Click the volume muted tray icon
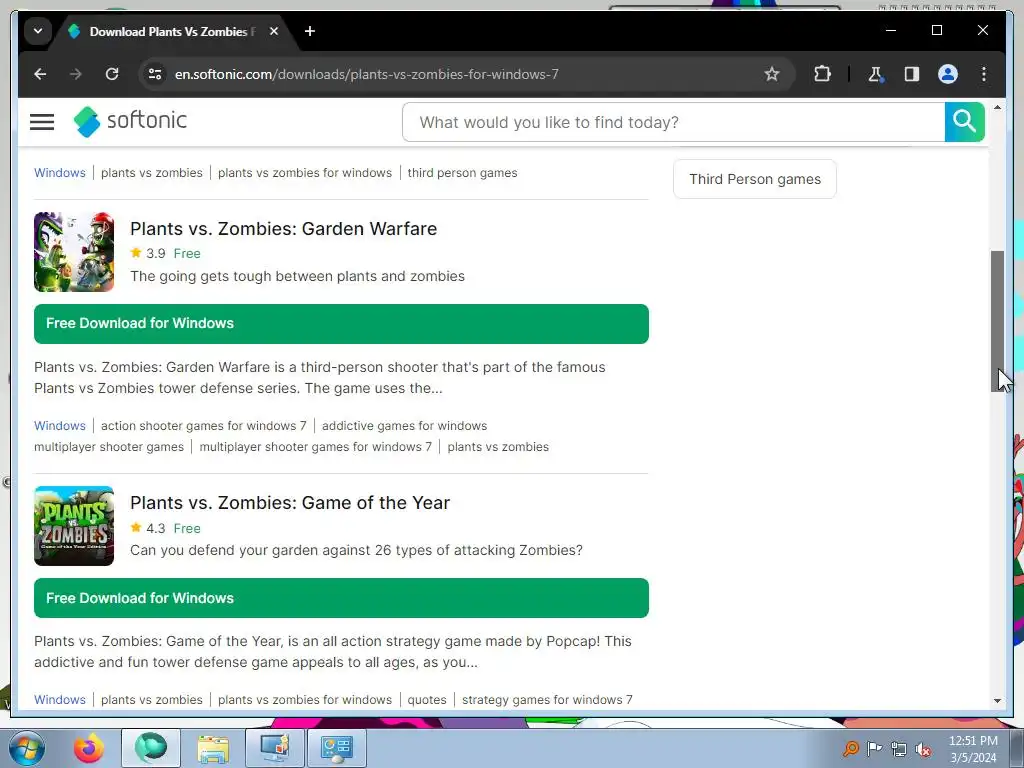 click(923, 749)
